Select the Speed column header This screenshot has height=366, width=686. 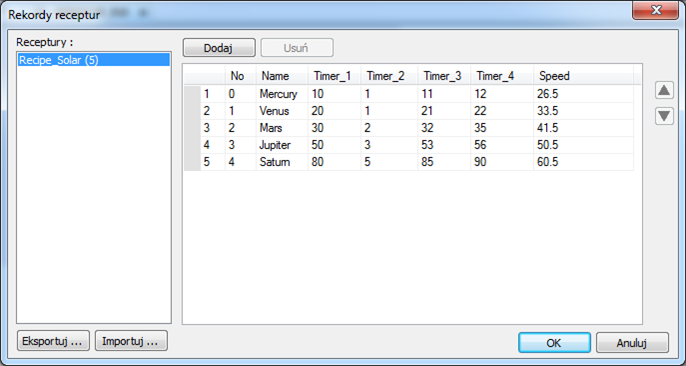[x=584, y=77]
